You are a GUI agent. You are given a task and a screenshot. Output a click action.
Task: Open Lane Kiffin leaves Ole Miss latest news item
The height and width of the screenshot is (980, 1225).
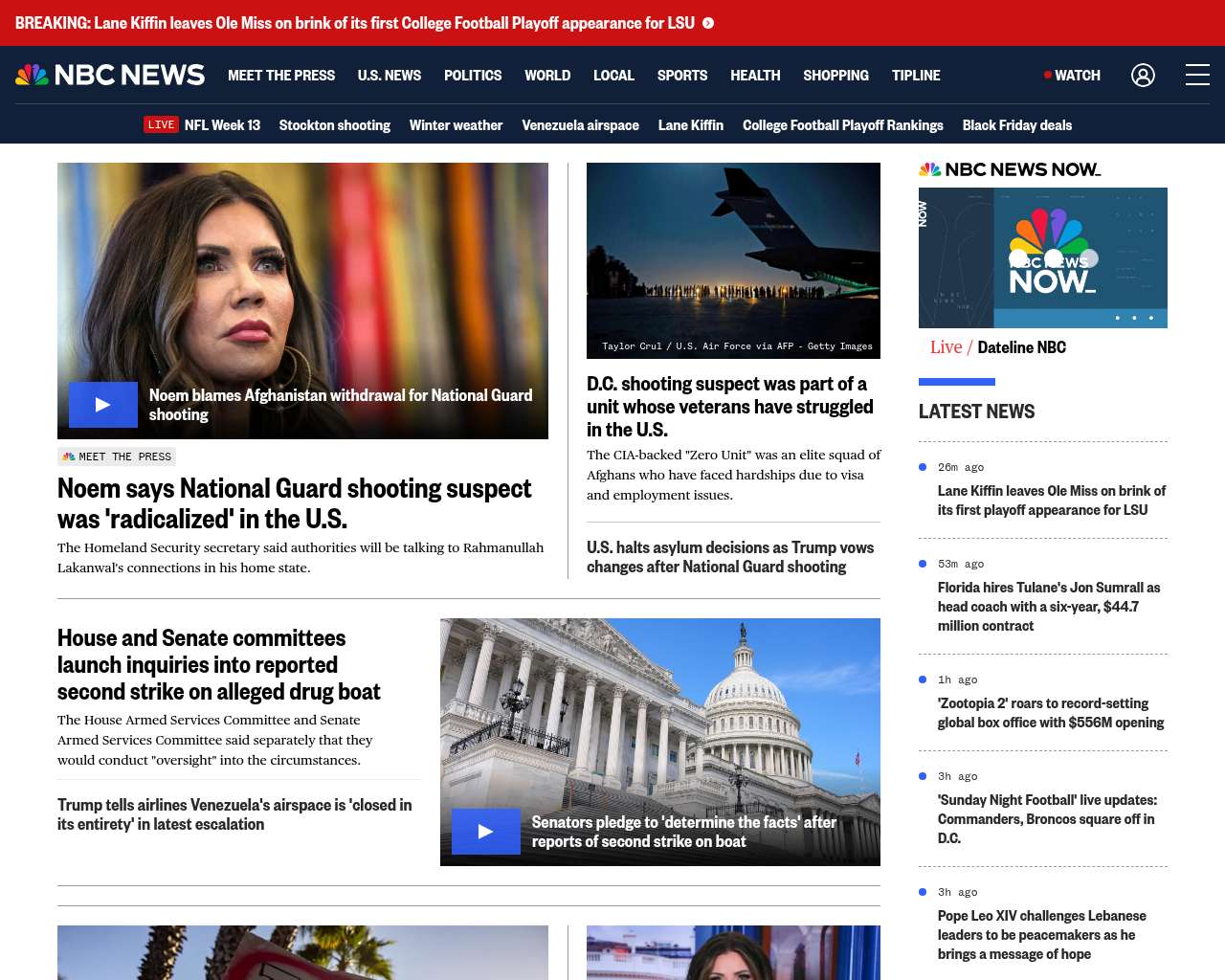point(1052,501)
